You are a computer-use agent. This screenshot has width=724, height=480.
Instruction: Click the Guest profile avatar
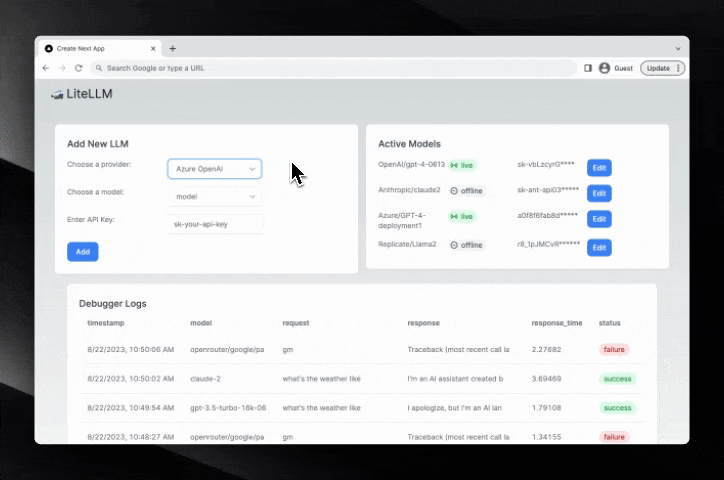[x=604, y=68]
